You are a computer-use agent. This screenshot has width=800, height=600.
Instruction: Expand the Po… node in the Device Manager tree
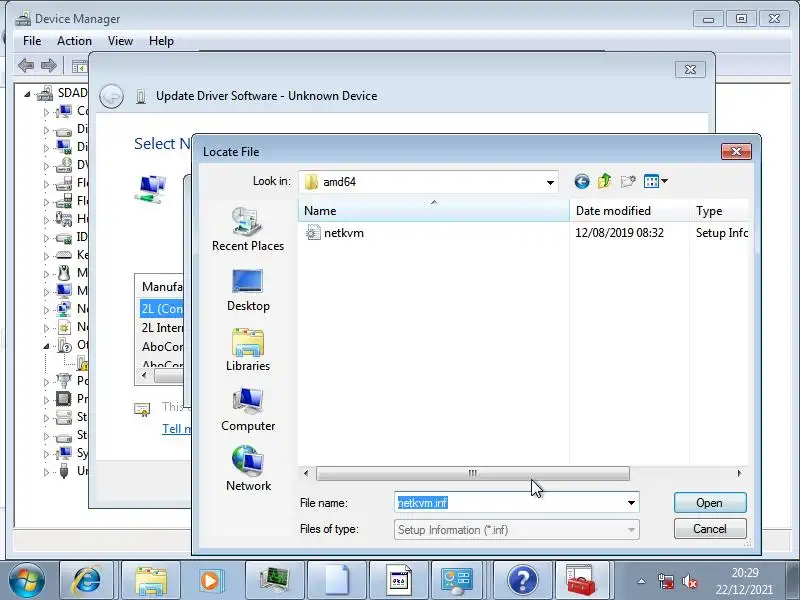point(46,382)
